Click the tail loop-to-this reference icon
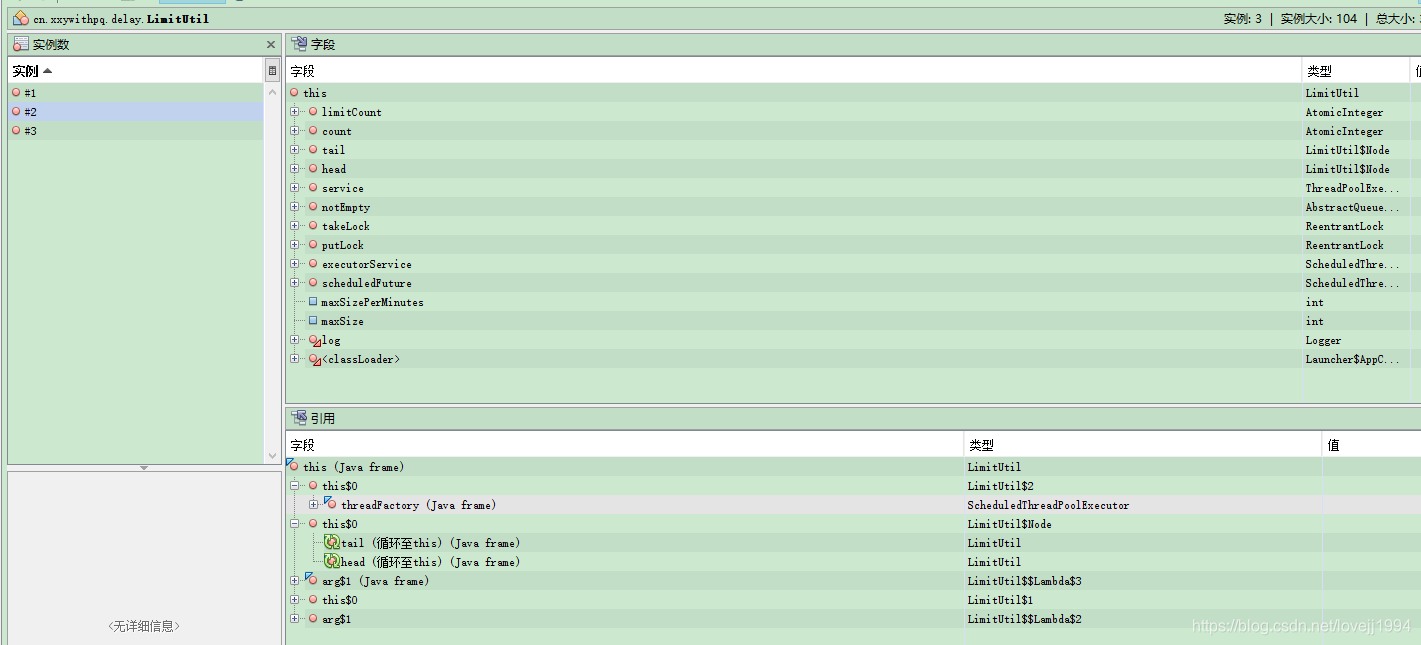Image resolution: width=1421 pixels, height=645 pixels. click(332, 543)
